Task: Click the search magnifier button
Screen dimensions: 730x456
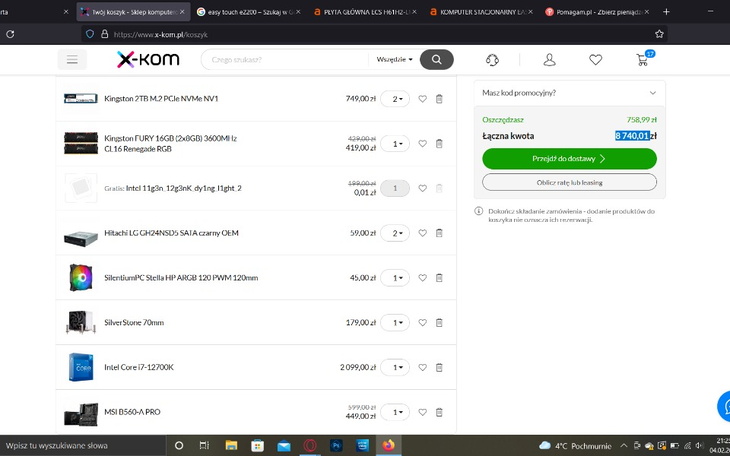Action: pos(436,60)
